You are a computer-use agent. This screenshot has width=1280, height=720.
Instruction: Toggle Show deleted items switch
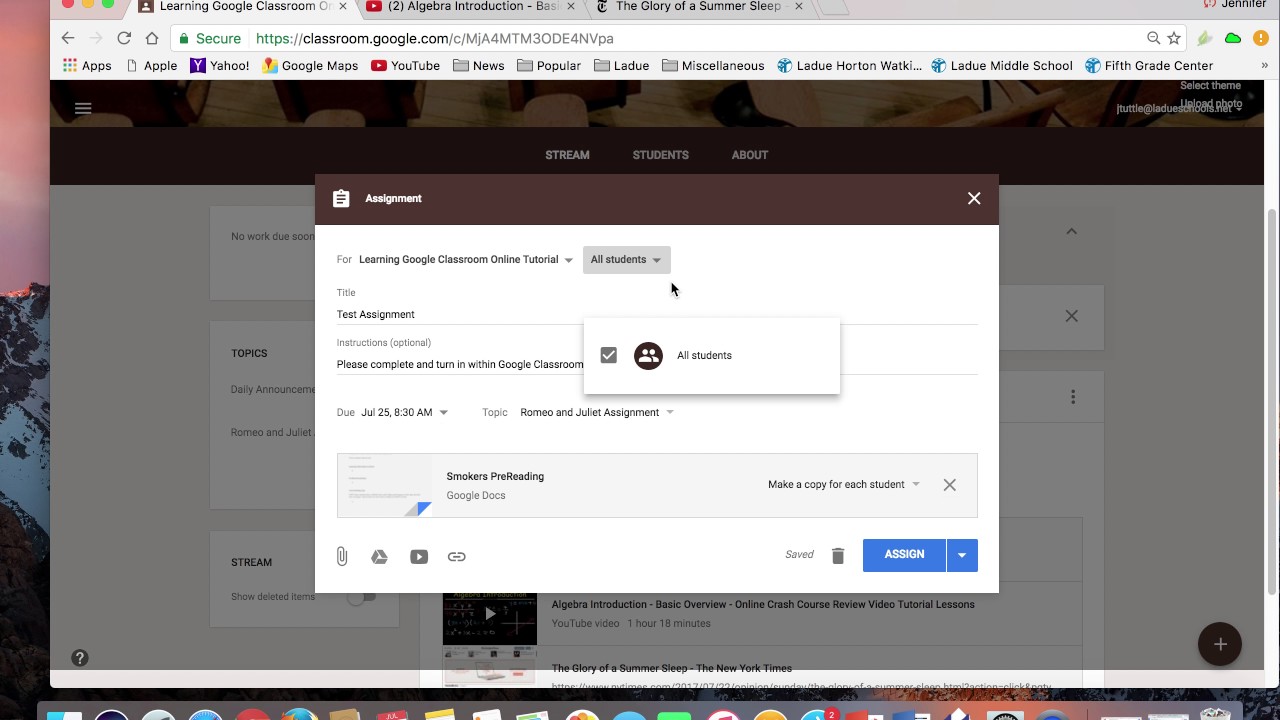361,597
